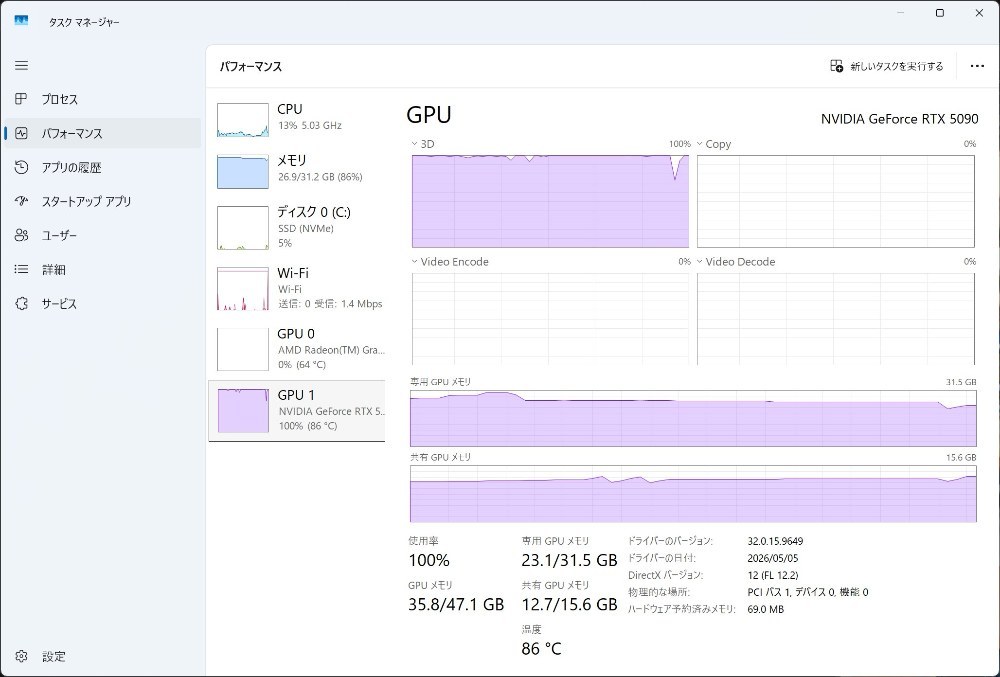The width and height of the screenshot is (1000, 677).
Task: Select the GPU 0 AMD Radeon thumbnail
Action: [242, 349]
